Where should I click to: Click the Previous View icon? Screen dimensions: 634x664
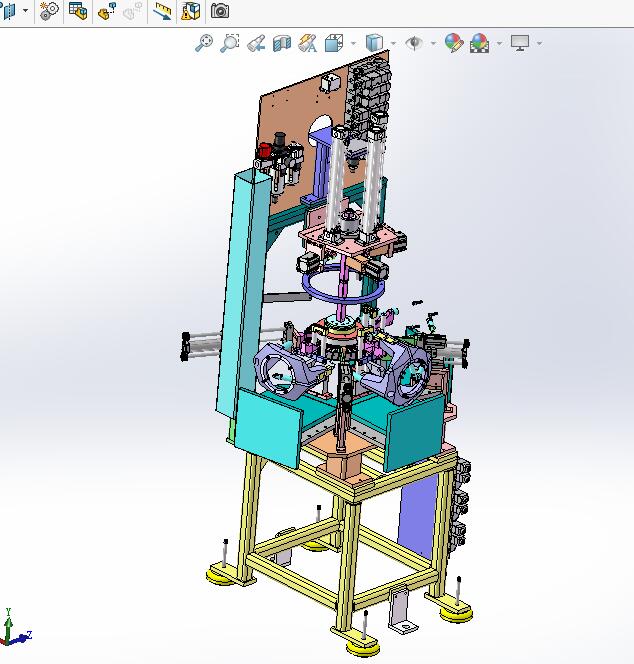(256, 43)
